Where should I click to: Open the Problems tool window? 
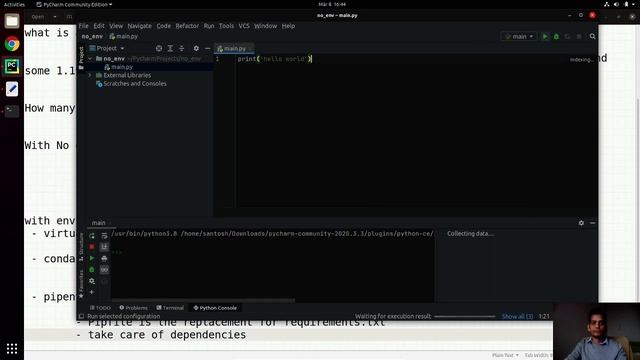(x=133, y=308)
